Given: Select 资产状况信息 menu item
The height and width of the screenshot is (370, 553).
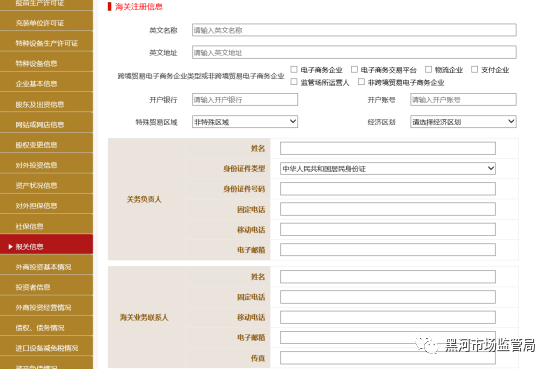Looking at the screenshot, I should (x=46, y=185).
